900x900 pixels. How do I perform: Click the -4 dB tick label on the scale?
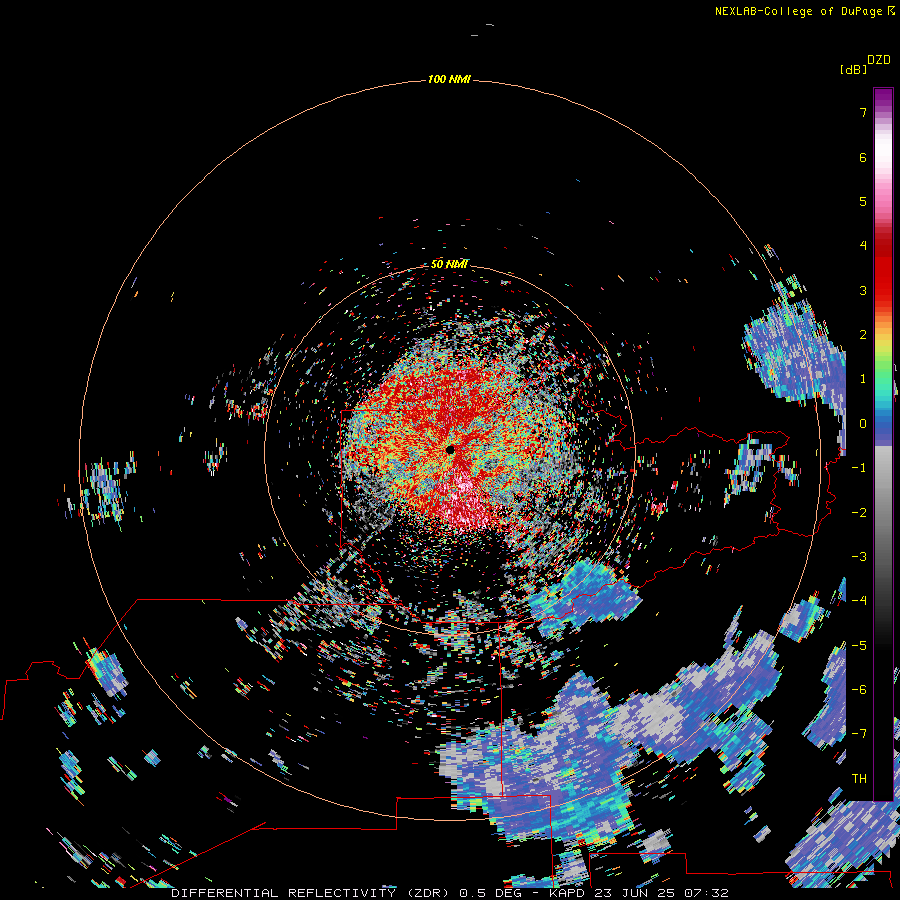tap(859, 600)
